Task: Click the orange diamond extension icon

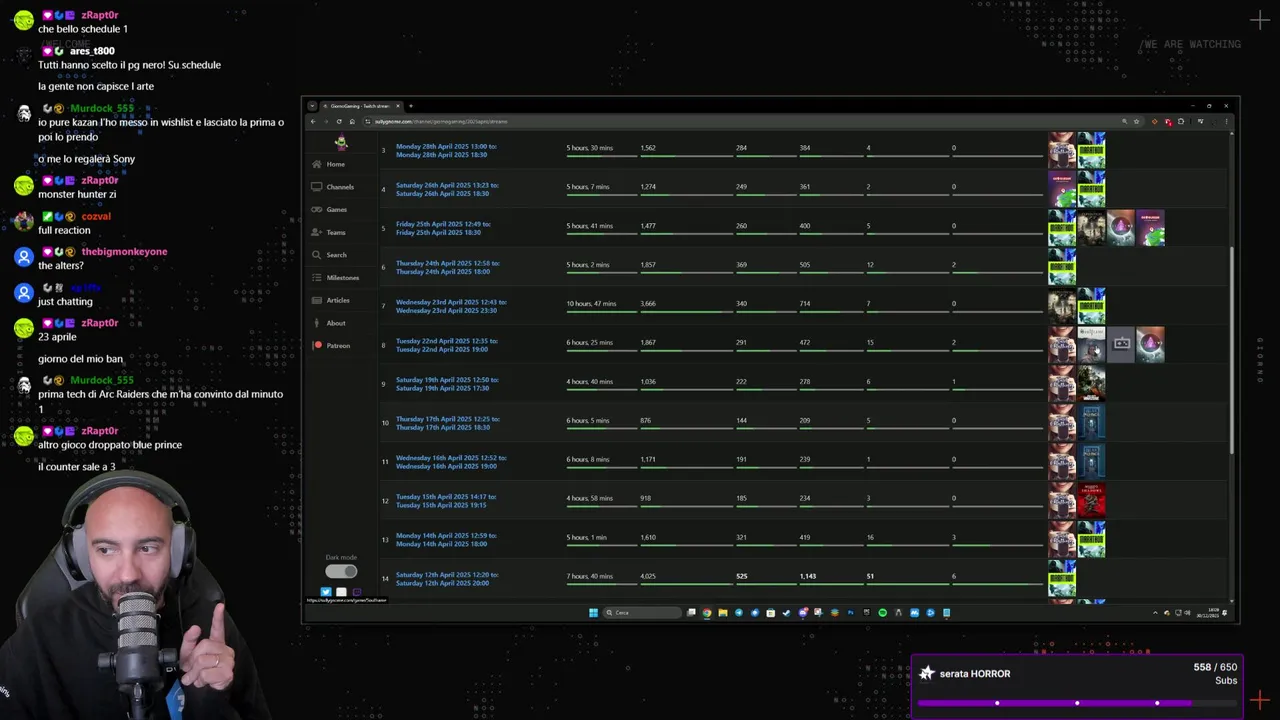Action: coord(1154,121)
